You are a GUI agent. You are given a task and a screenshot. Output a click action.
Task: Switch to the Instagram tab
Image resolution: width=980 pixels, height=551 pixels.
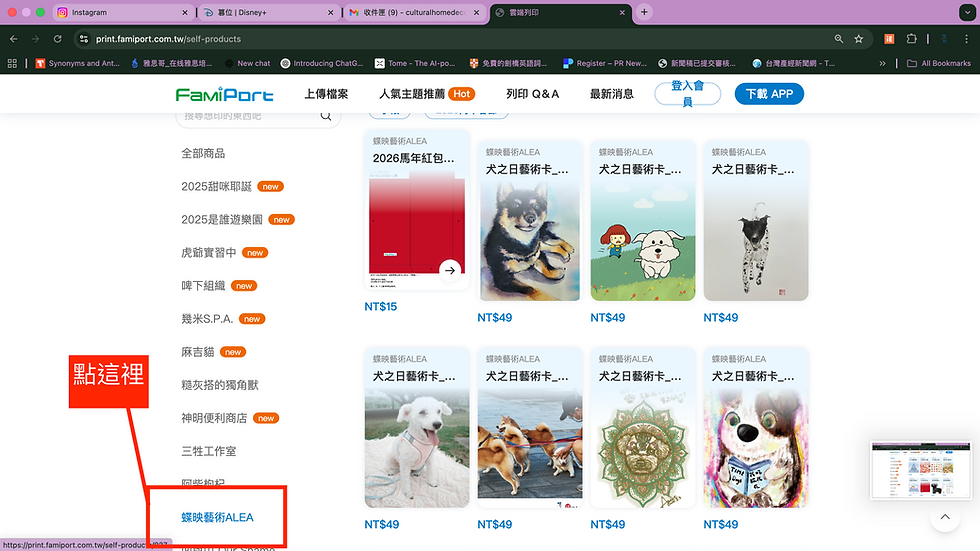122,12
